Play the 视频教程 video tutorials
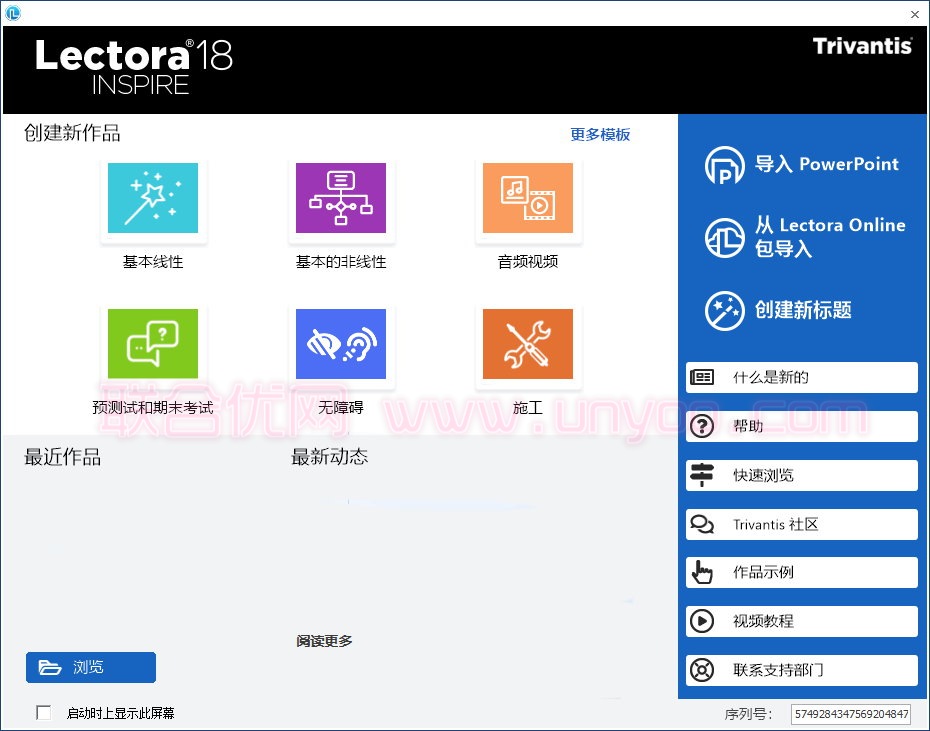Screen dimensions: 930x731 802,621
